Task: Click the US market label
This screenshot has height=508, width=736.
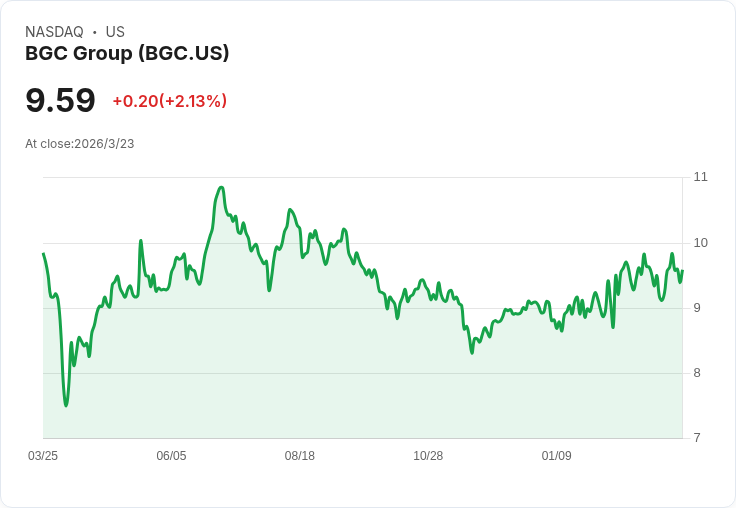Action: point(115,32)
